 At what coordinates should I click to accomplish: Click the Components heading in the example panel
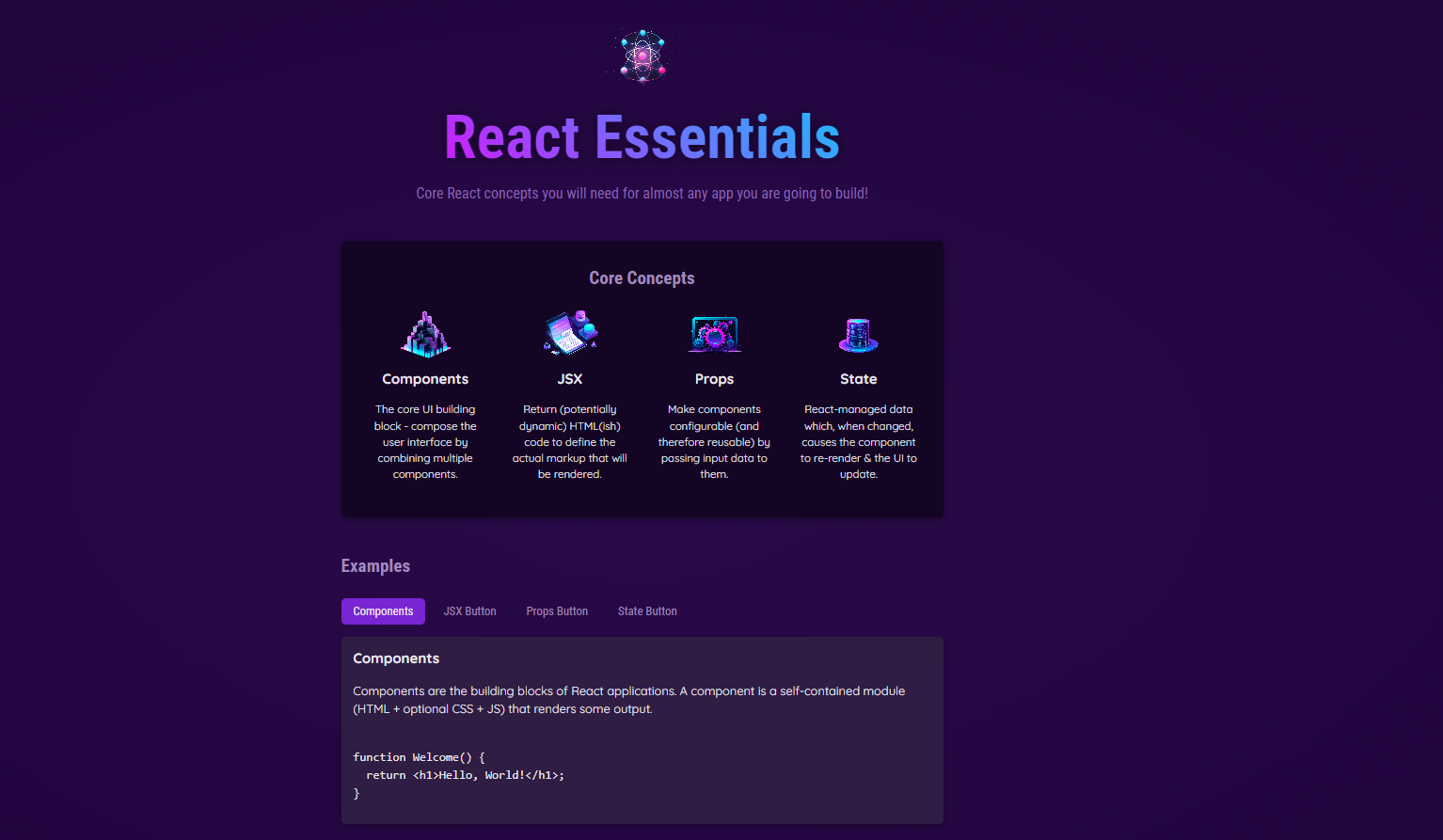click(x=396, y=658)
